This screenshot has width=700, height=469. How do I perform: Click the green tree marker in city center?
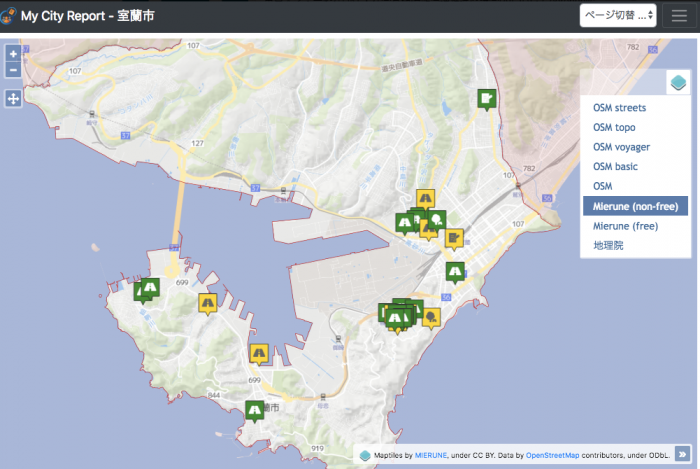pos(438,220)
